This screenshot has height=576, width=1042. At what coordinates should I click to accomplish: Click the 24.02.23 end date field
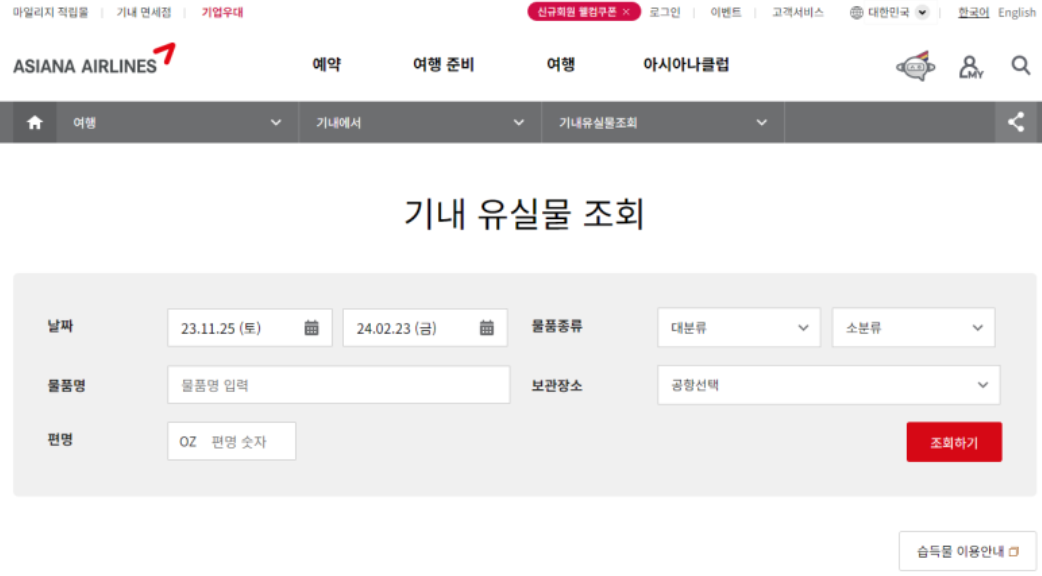(425, 328)
